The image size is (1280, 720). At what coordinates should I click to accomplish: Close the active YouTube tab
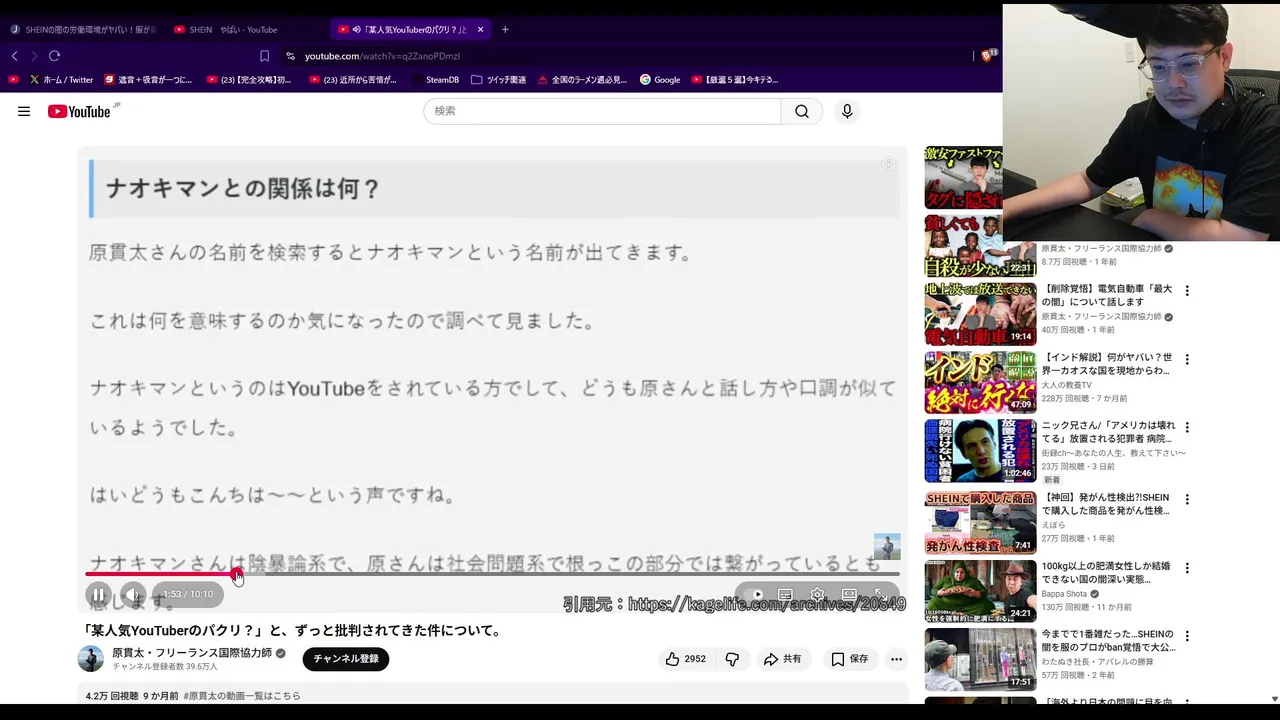pos(480,29)
